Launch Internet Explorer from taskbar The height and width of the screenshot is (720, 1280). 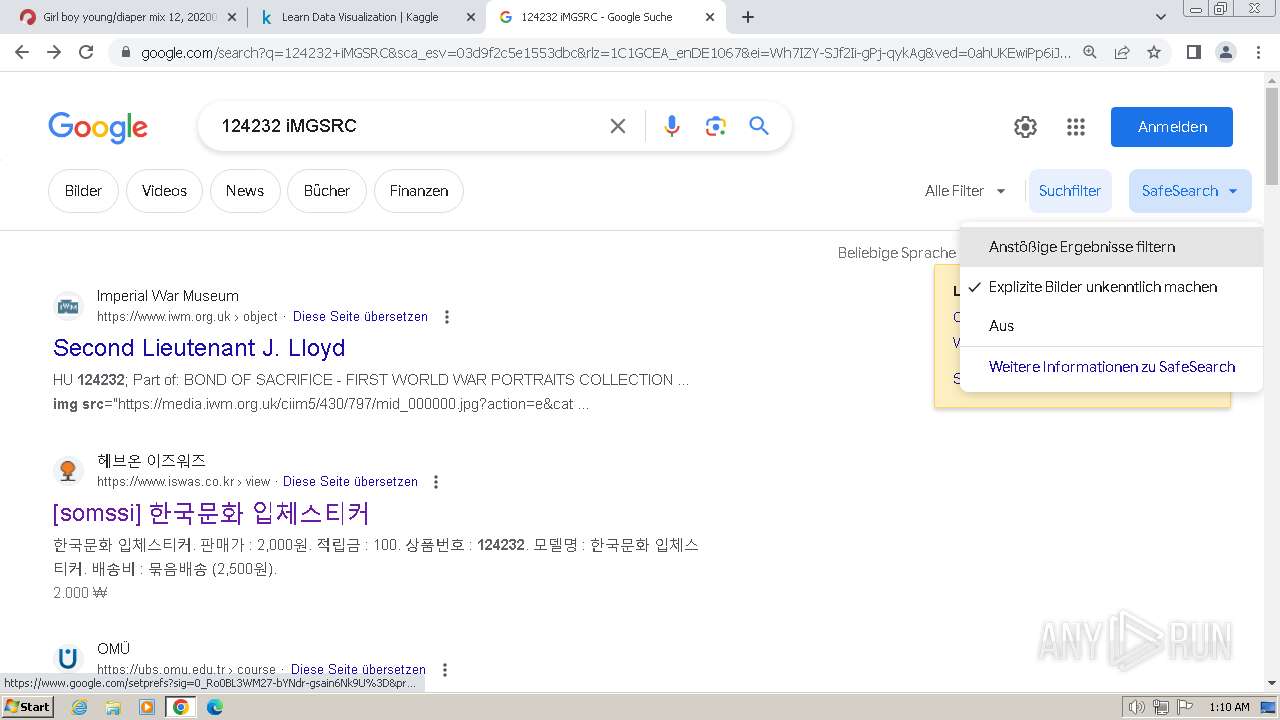(80, 707)
